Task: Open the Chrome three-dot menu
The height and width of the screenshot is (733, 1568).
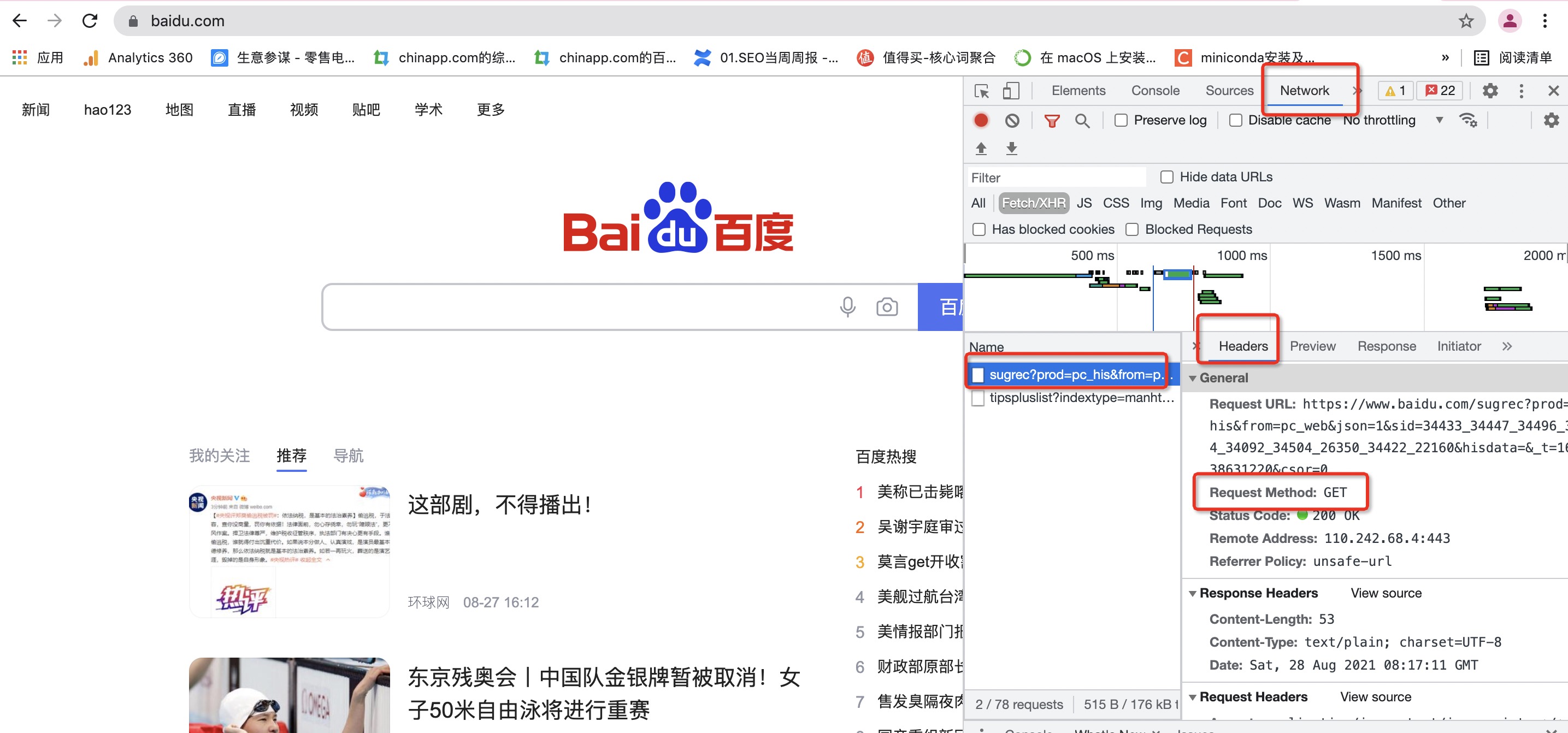Action: [x=1545, y=21]
